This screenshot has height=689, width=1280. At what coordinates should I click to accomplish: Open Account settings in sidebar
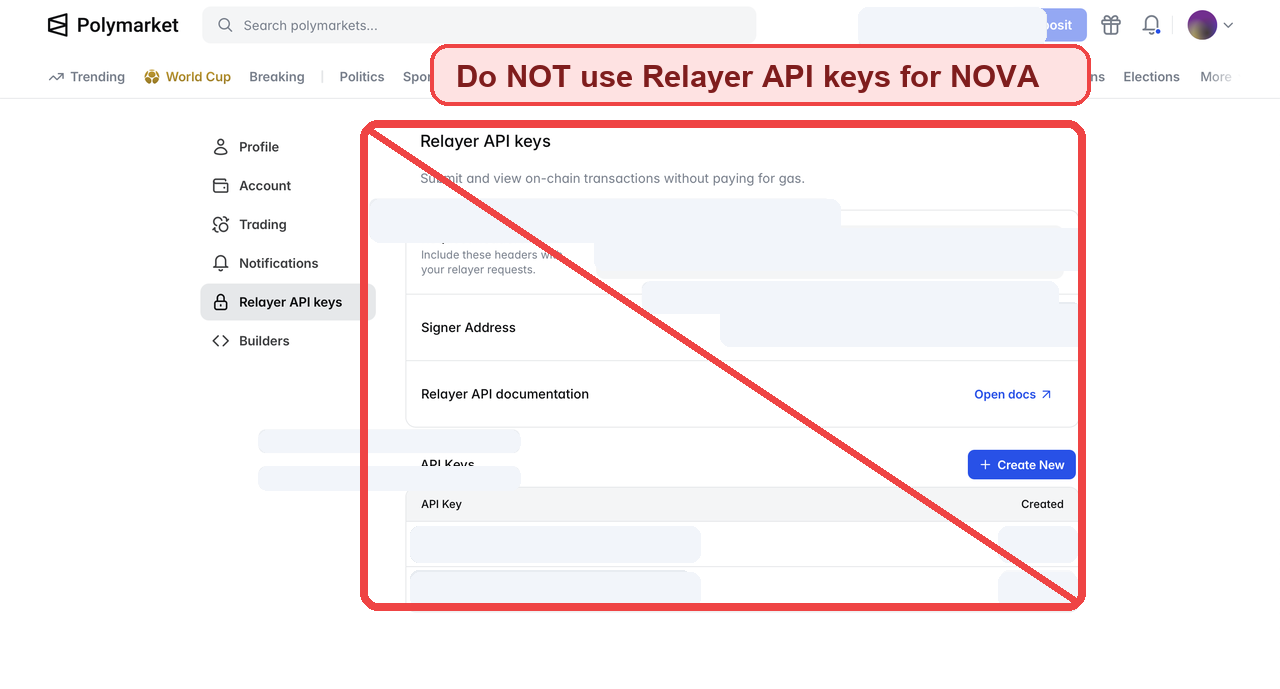pos(288,186)
